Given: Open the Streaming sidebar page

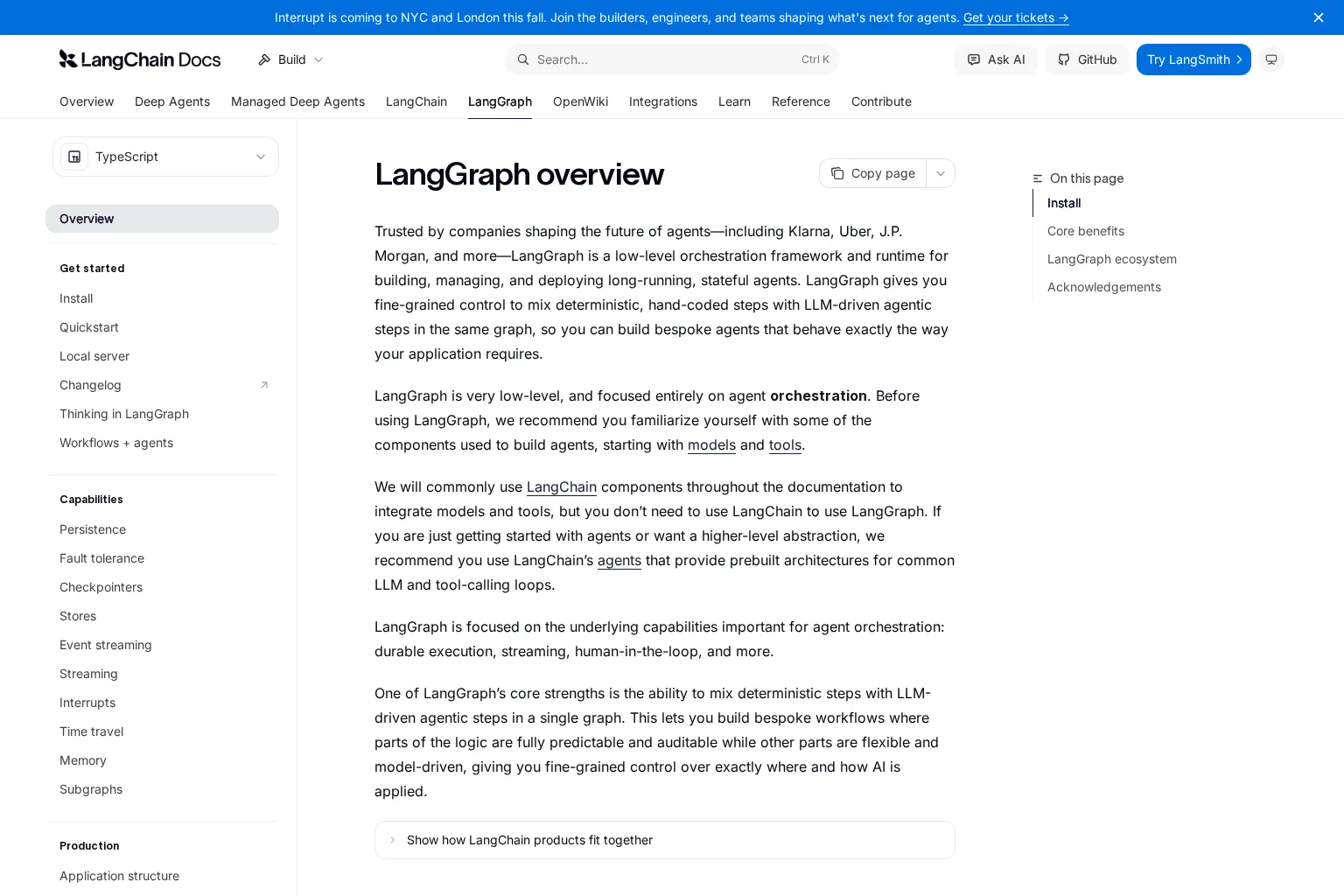Looking at the screenshot, I should [88, 674].
